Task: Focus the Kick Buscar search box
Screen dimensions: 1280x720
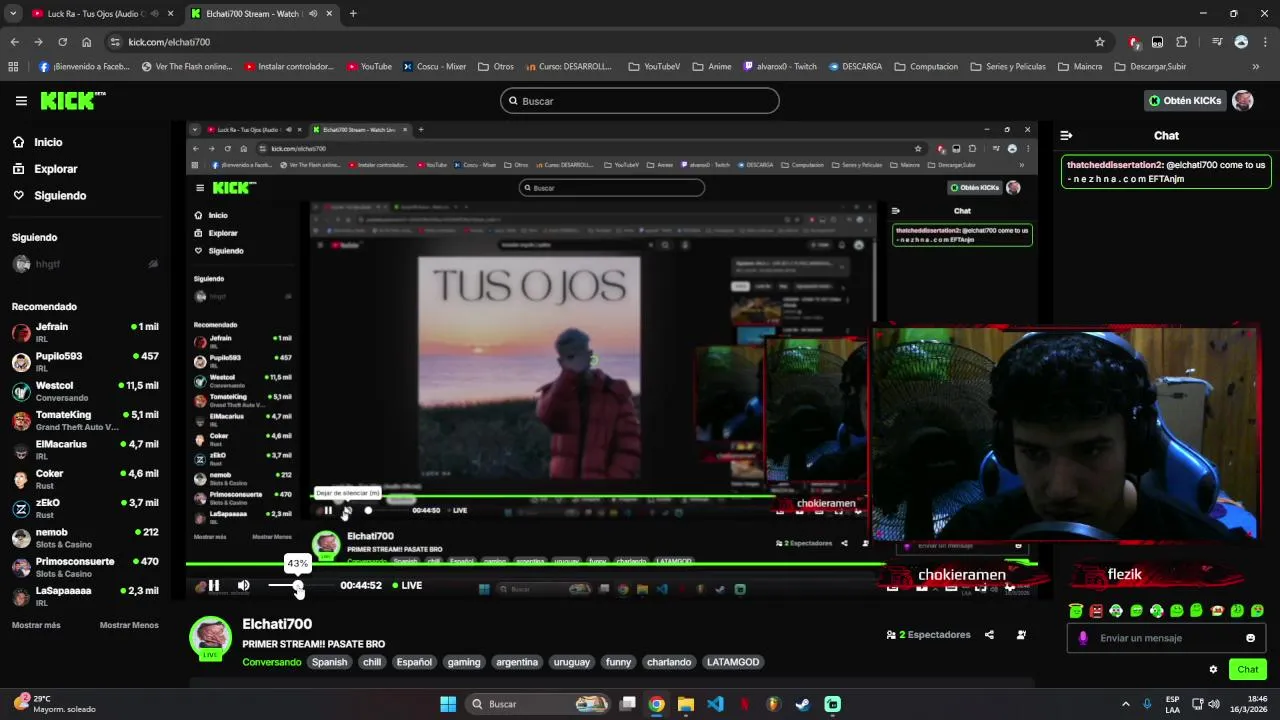Action: pos(640,101)
